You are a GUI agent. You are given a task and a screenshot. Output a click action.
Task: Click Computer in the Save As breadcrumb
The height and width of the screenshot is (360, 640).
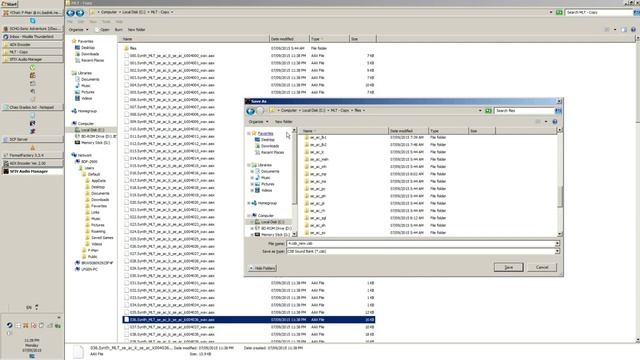click(x=289, y=111)
